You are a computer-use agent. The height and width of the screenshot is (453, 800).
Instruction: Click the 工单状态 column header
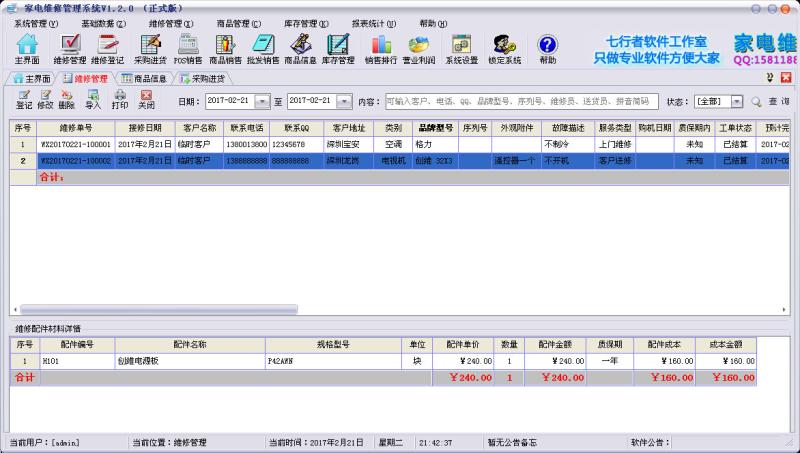(x=736, y=128)
